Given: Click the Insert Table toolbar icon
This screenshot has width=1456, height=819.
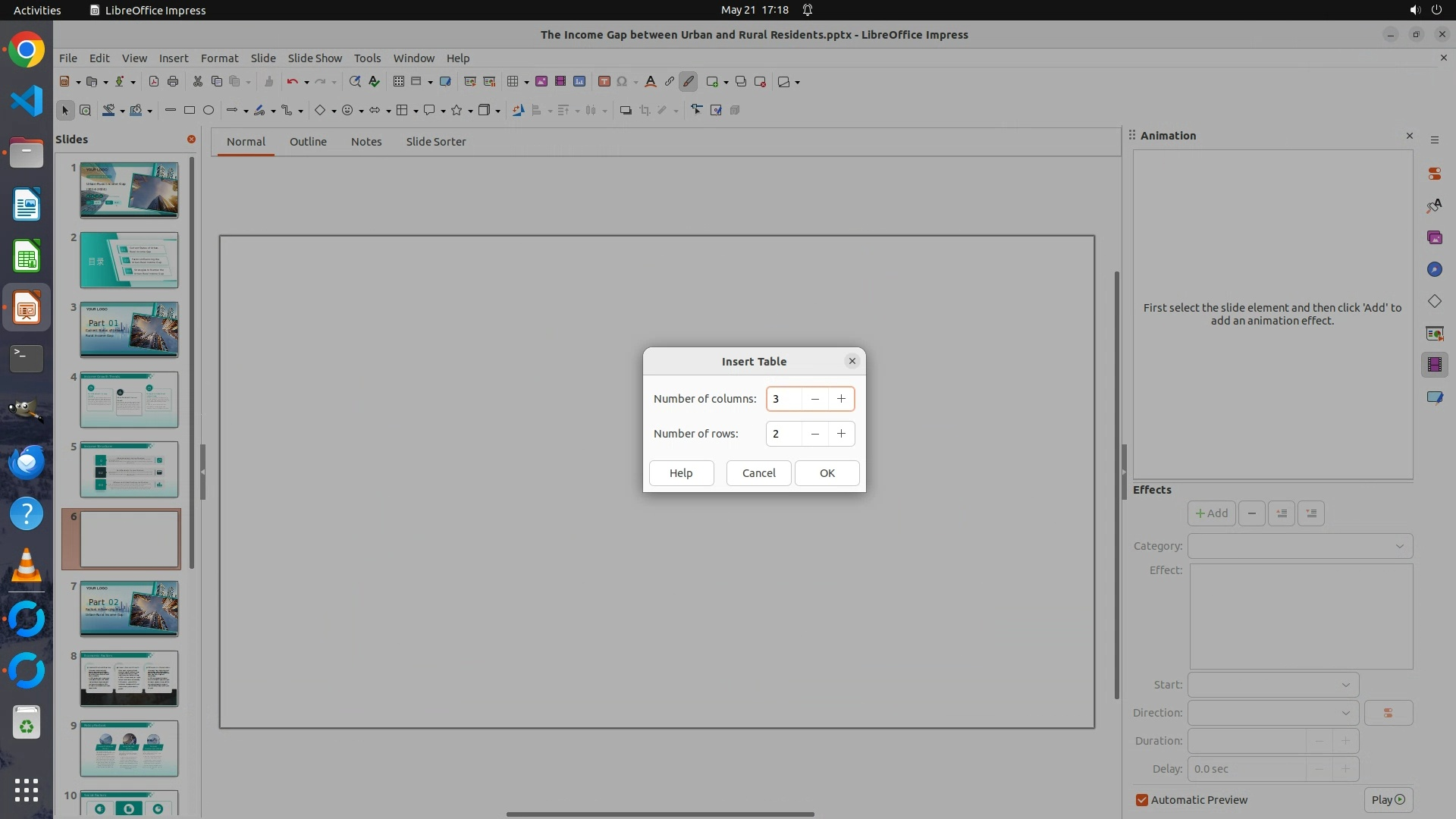Looking at the screenshot, I should click(513, 82).
